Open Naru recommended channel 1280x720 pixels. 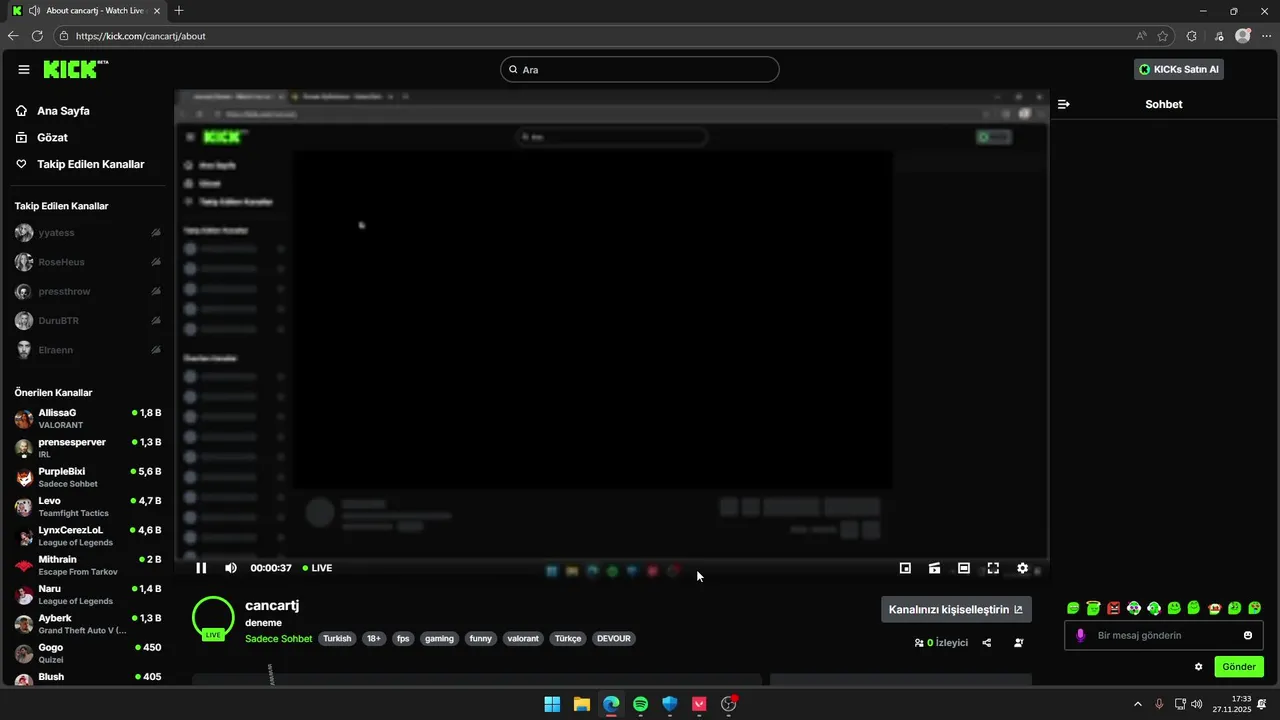(x=88, y=595)
